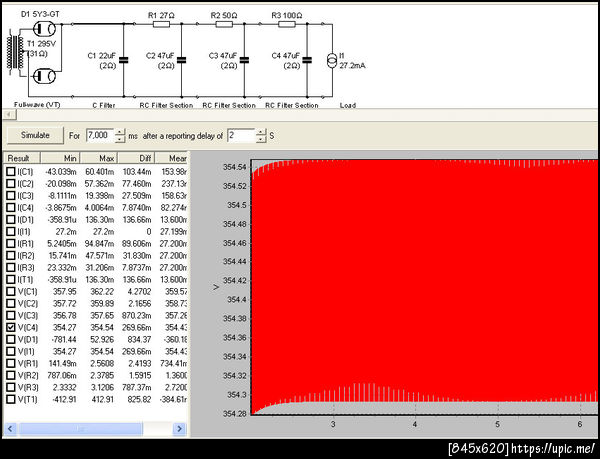Screen dimensions: 600x459
Task: Click the simulation time field showing 7,000
Action: pyautogui.click(x=100, y=135)
